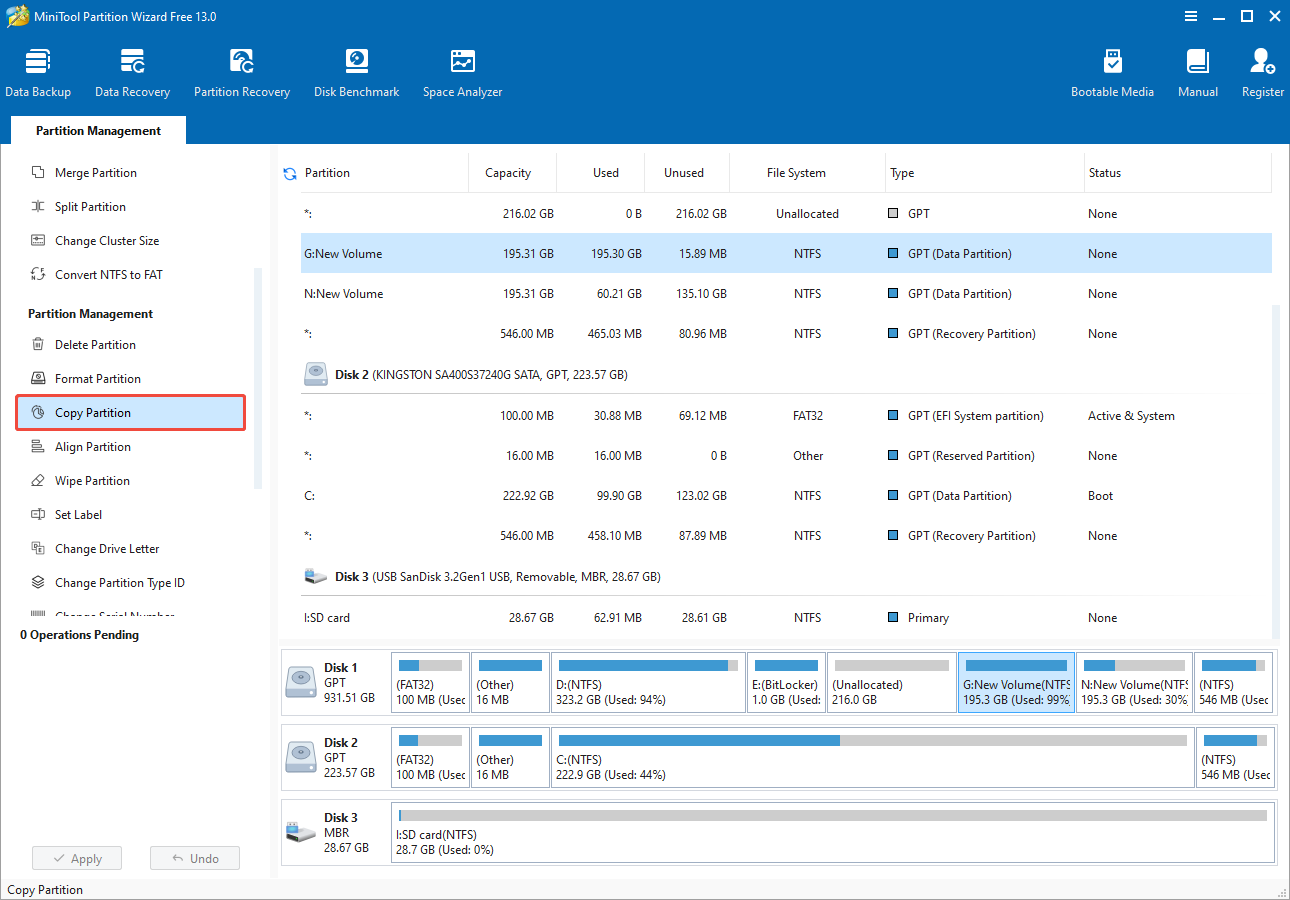This screenshot has height=900, width=1290.
Task: Apply pending operations
Action: 76,857
